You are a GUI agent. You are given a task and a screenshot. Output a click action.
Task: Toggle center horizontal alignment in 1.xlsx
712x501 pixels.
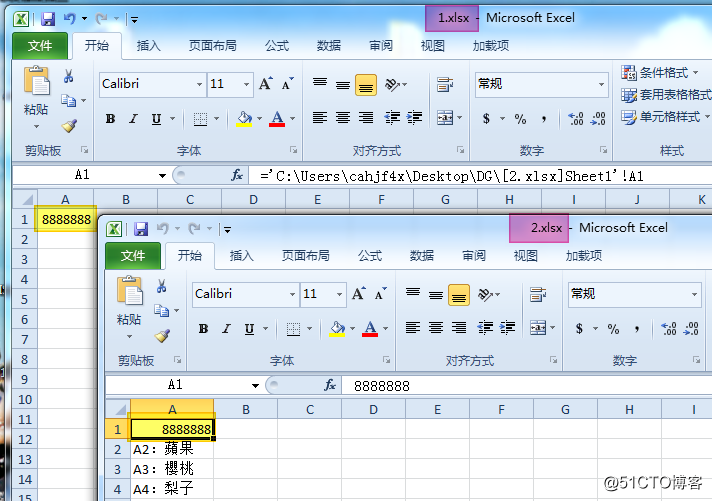point(343,118)
